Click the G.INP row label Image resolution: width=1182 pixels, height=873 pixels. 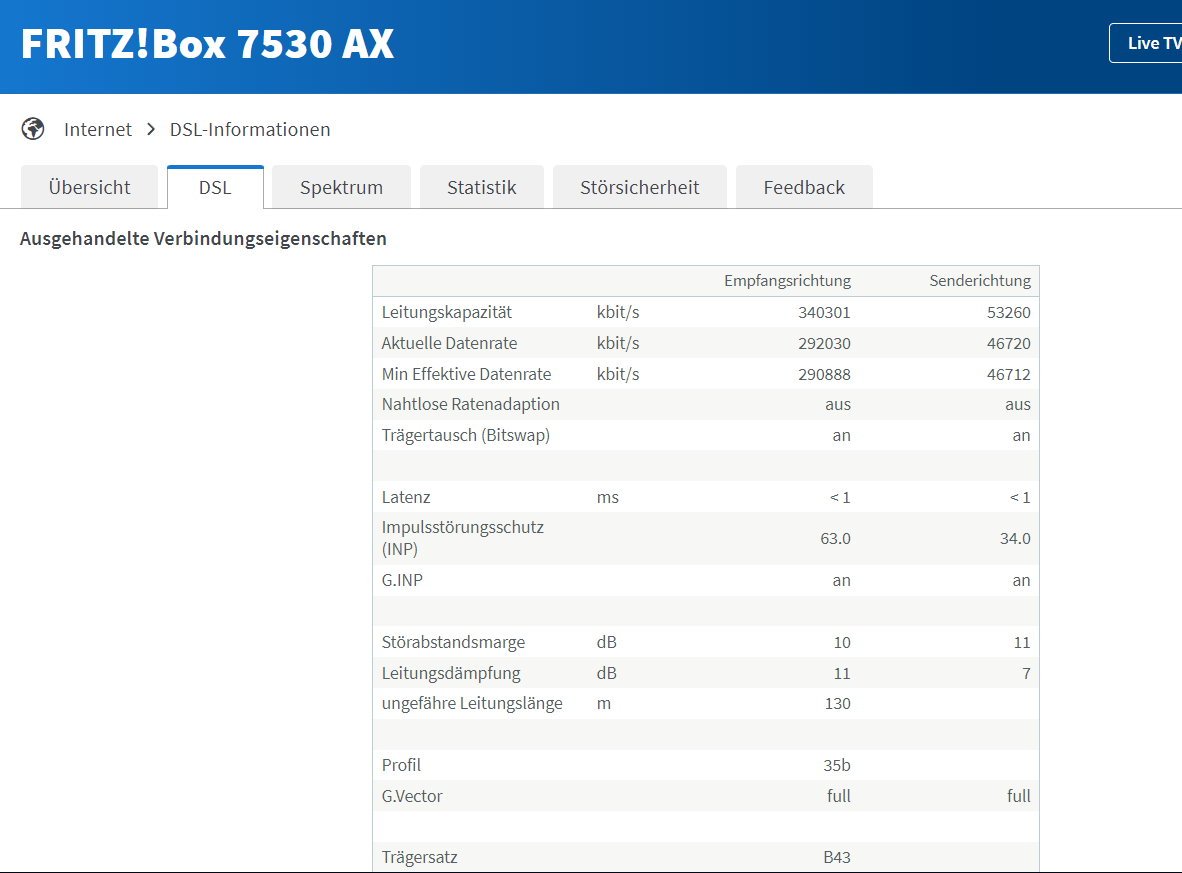pos(402,580)
